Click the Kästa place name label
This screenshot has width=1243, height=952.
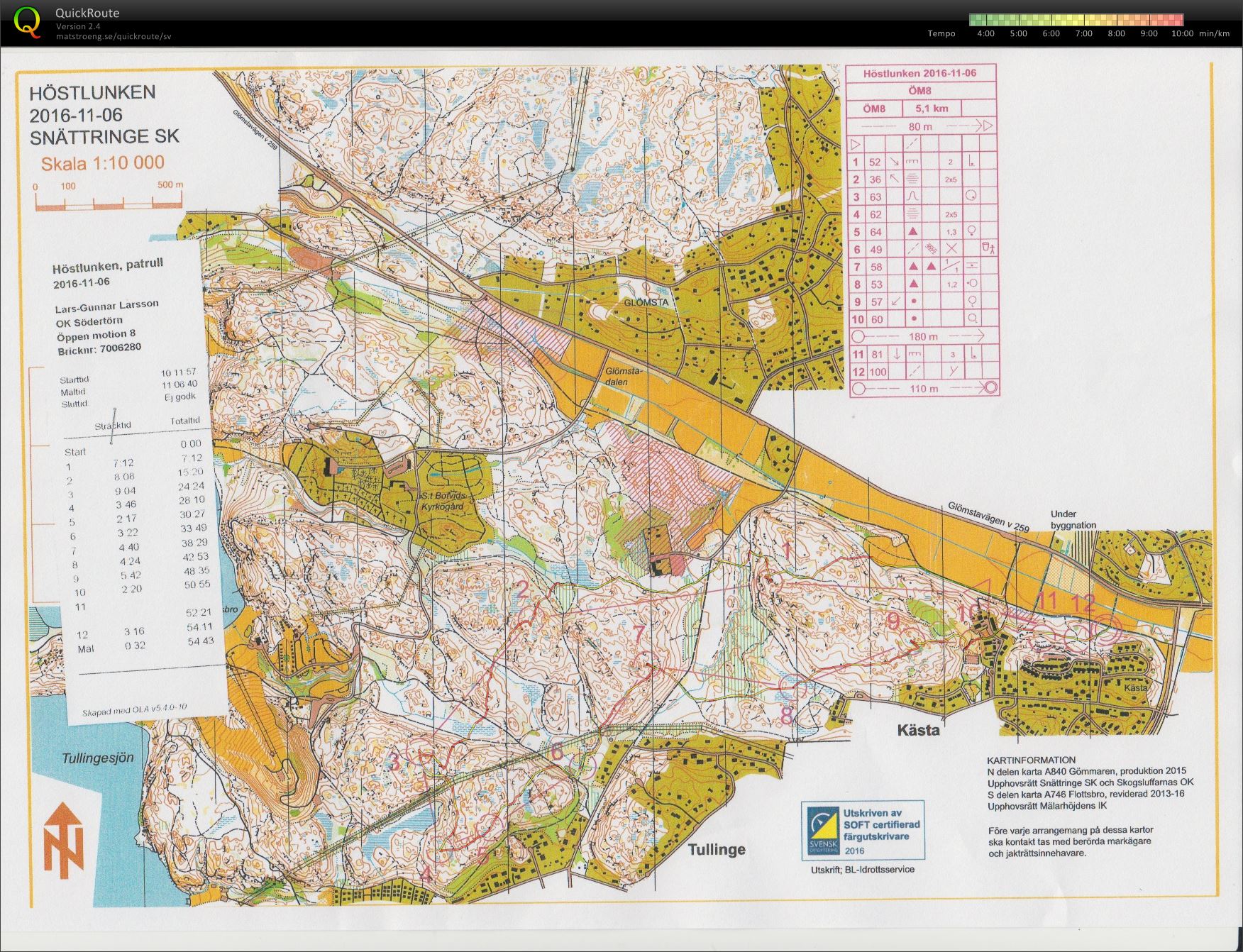(918, 730)
